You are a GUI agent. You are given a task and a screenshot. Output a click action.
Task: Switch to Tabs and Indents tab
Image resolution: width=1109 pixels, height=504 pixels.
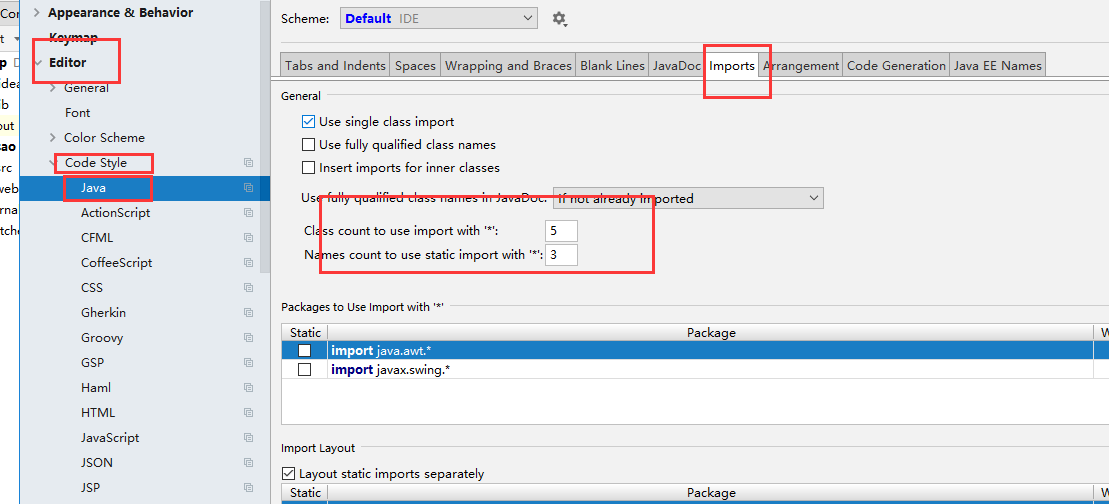(x=335, y=66)
